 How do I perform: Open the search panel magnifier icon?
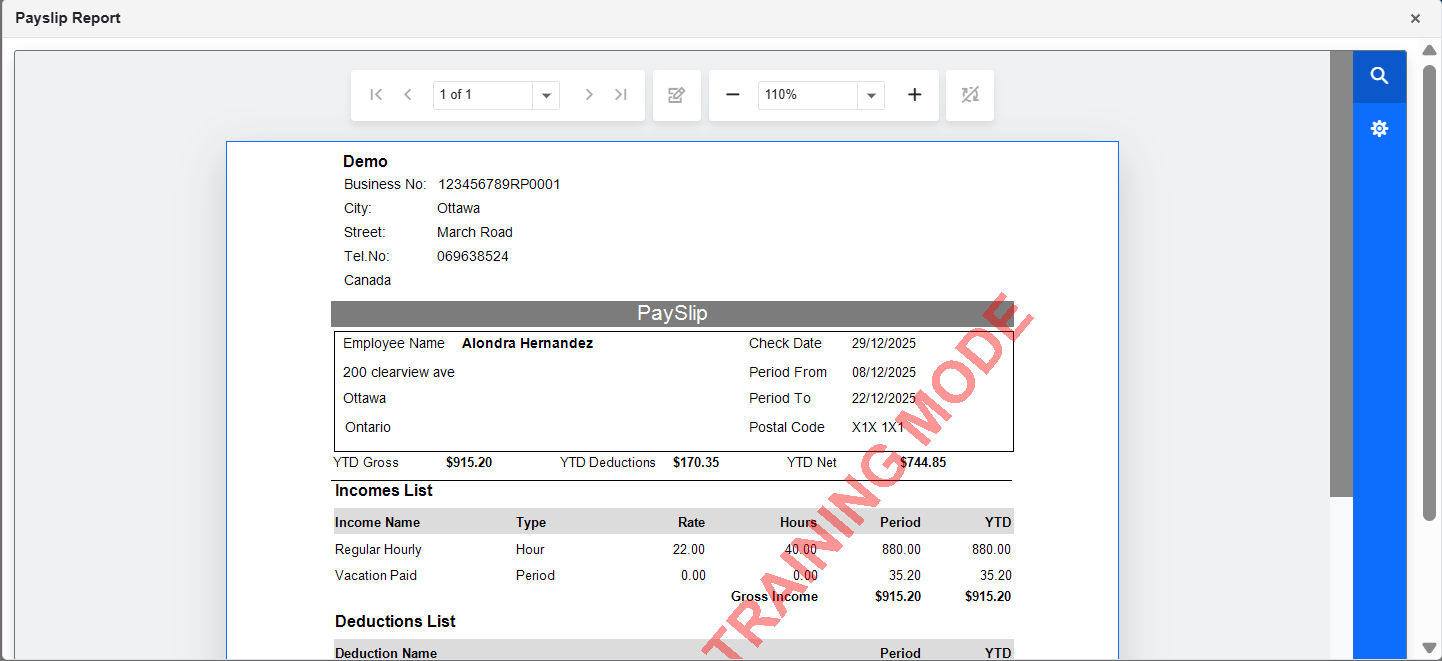coord(1379,76)
